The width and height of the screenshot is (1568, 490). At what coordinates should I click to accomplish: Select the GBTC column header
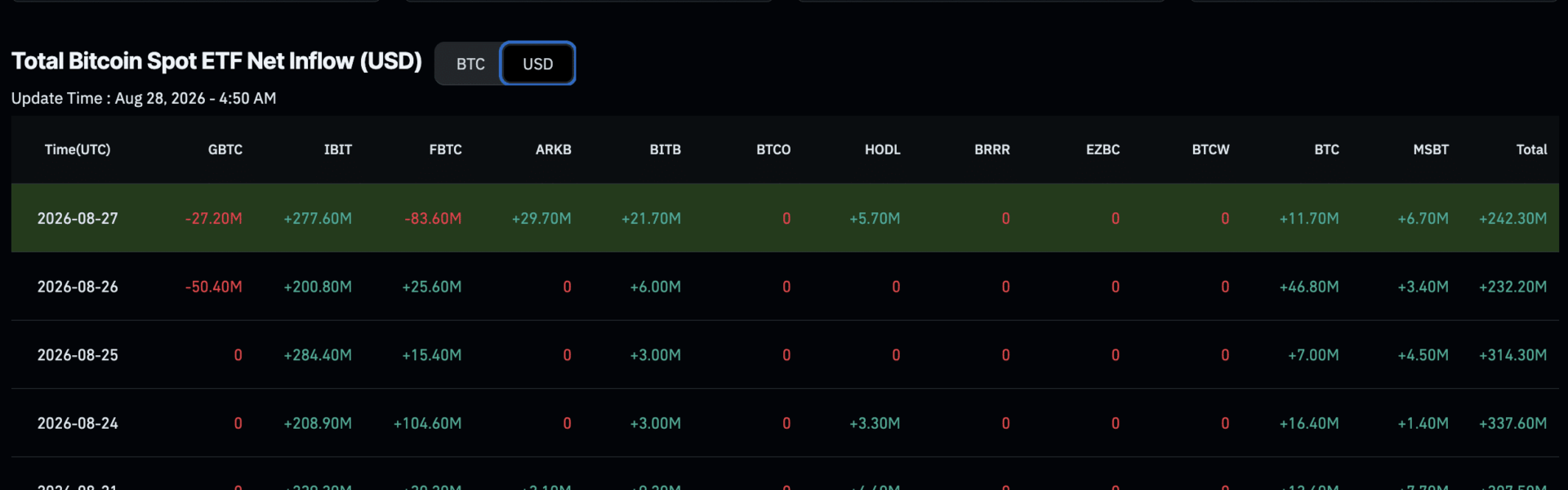225,149
